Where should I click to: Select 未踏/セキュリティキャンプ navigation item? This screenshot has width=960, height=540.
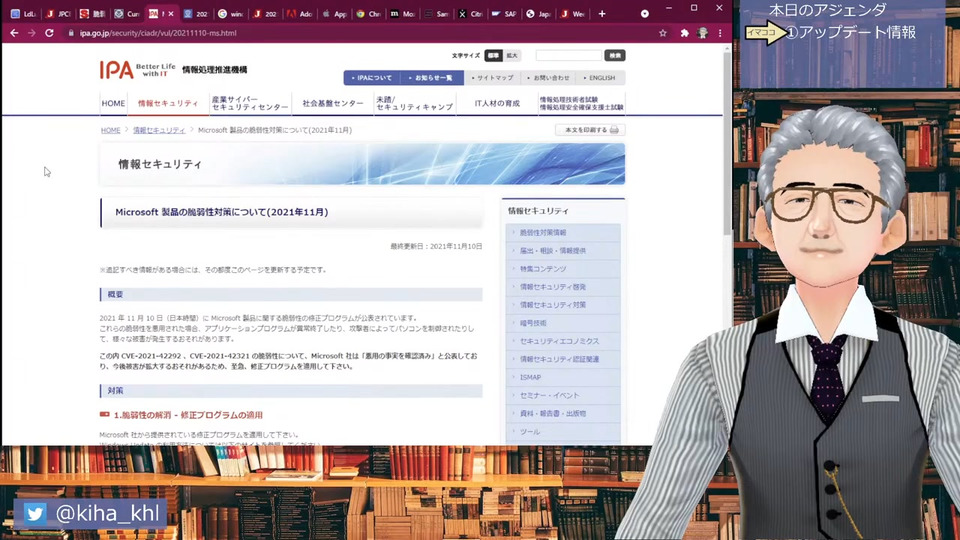(414, 103)
